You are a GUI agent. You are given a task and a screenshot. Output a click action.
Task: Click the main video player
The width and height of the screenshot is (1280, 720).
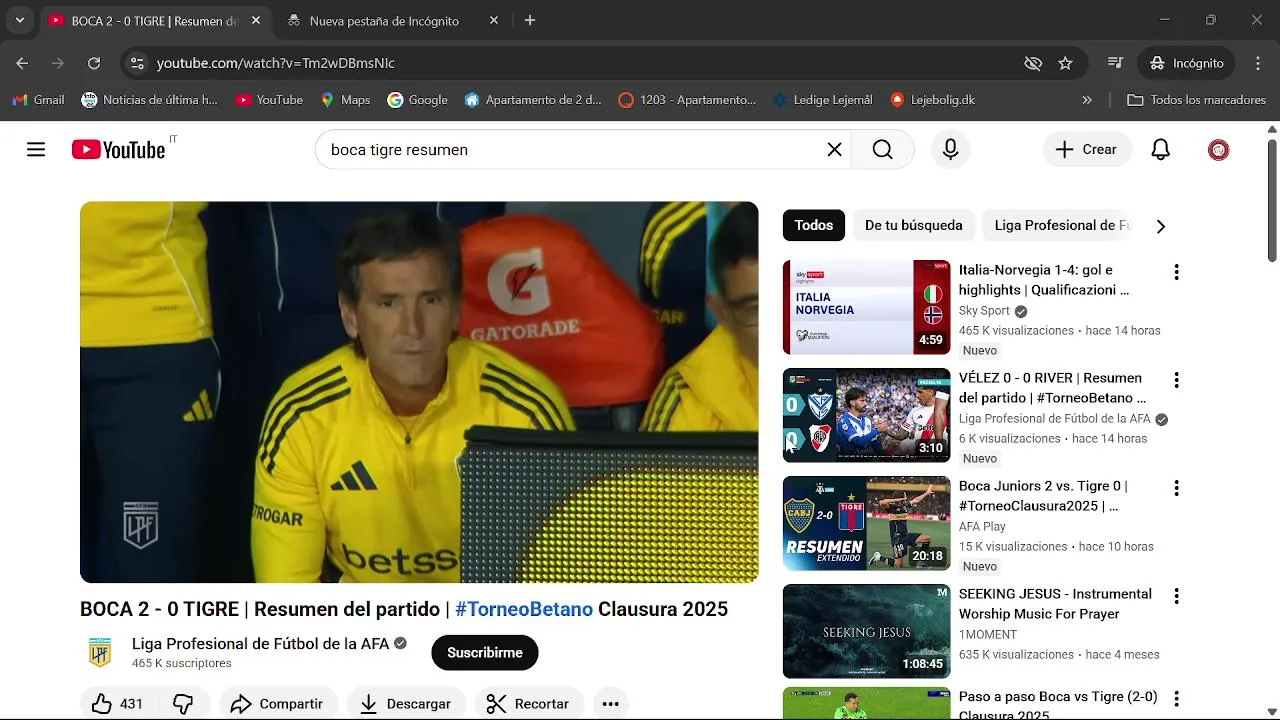(x=419, y=392)
